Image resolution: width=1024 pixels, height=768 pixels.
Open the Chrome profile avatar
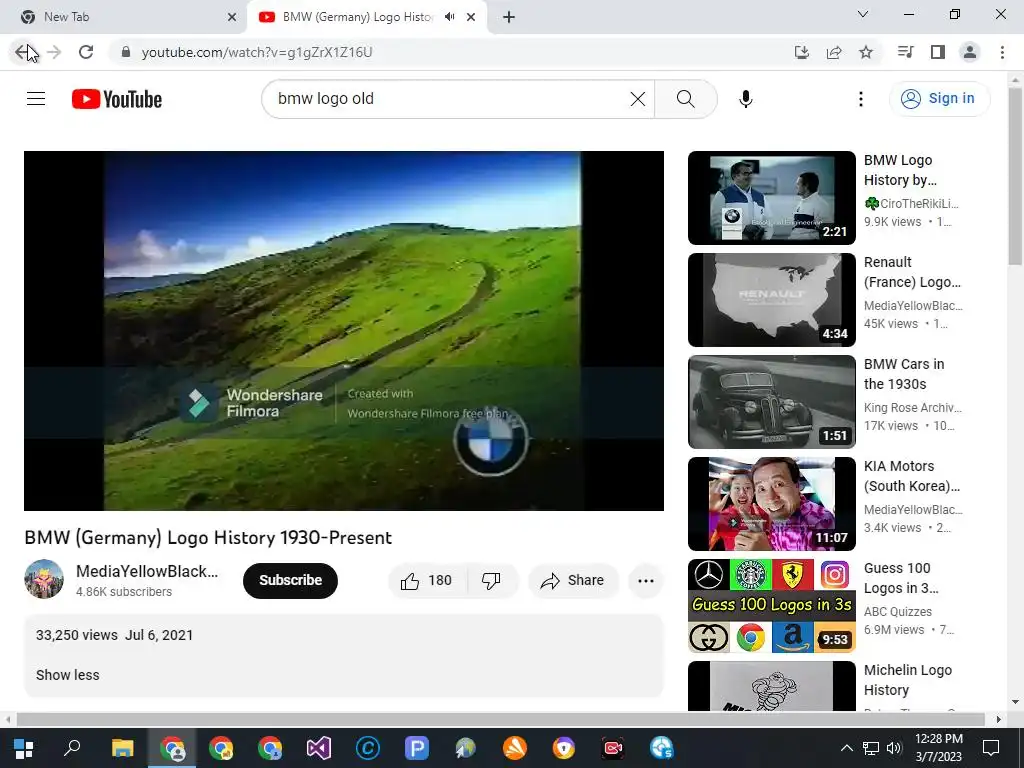click(x=970, y=52)
